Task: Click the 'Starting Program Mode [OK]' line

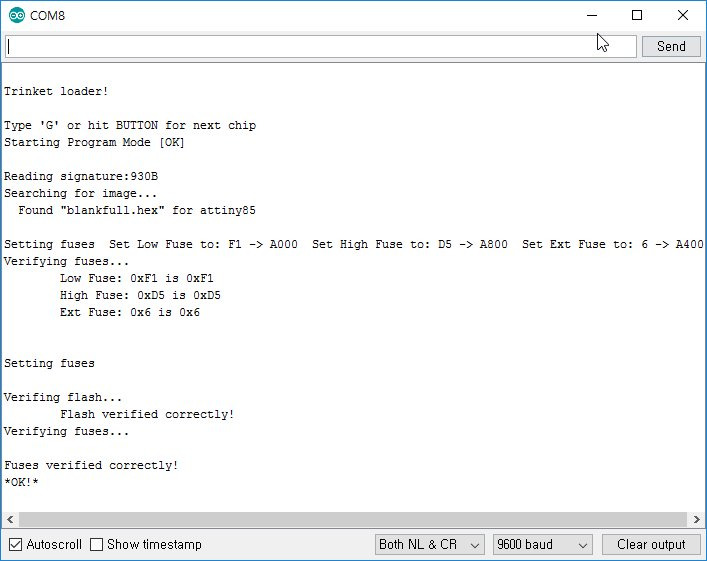Action: tap(94, 143)
